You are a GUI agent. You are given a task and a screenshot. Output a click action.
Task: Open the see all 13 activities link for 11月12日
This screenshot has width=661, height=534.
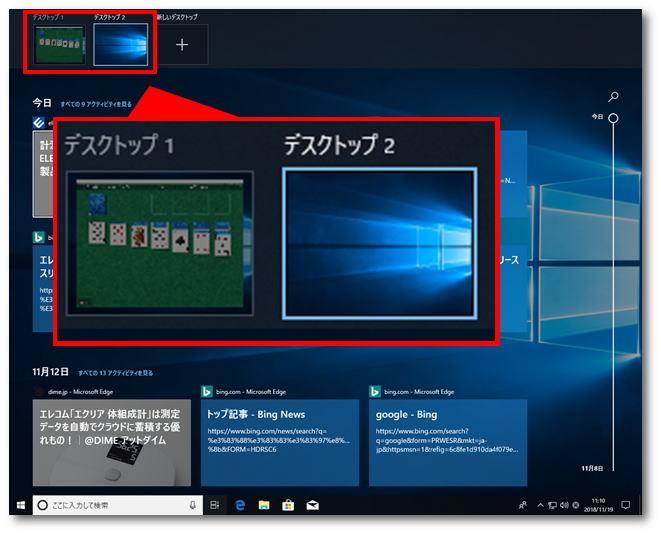[116, 373]
